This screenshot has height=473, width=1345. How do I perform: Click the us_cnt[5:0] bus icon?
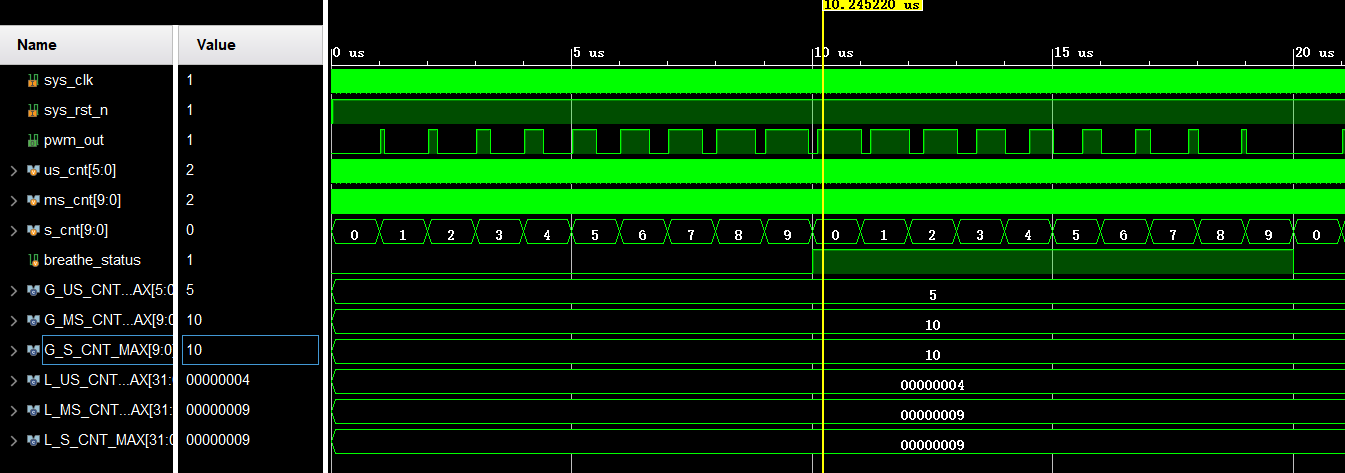(33, 170)
